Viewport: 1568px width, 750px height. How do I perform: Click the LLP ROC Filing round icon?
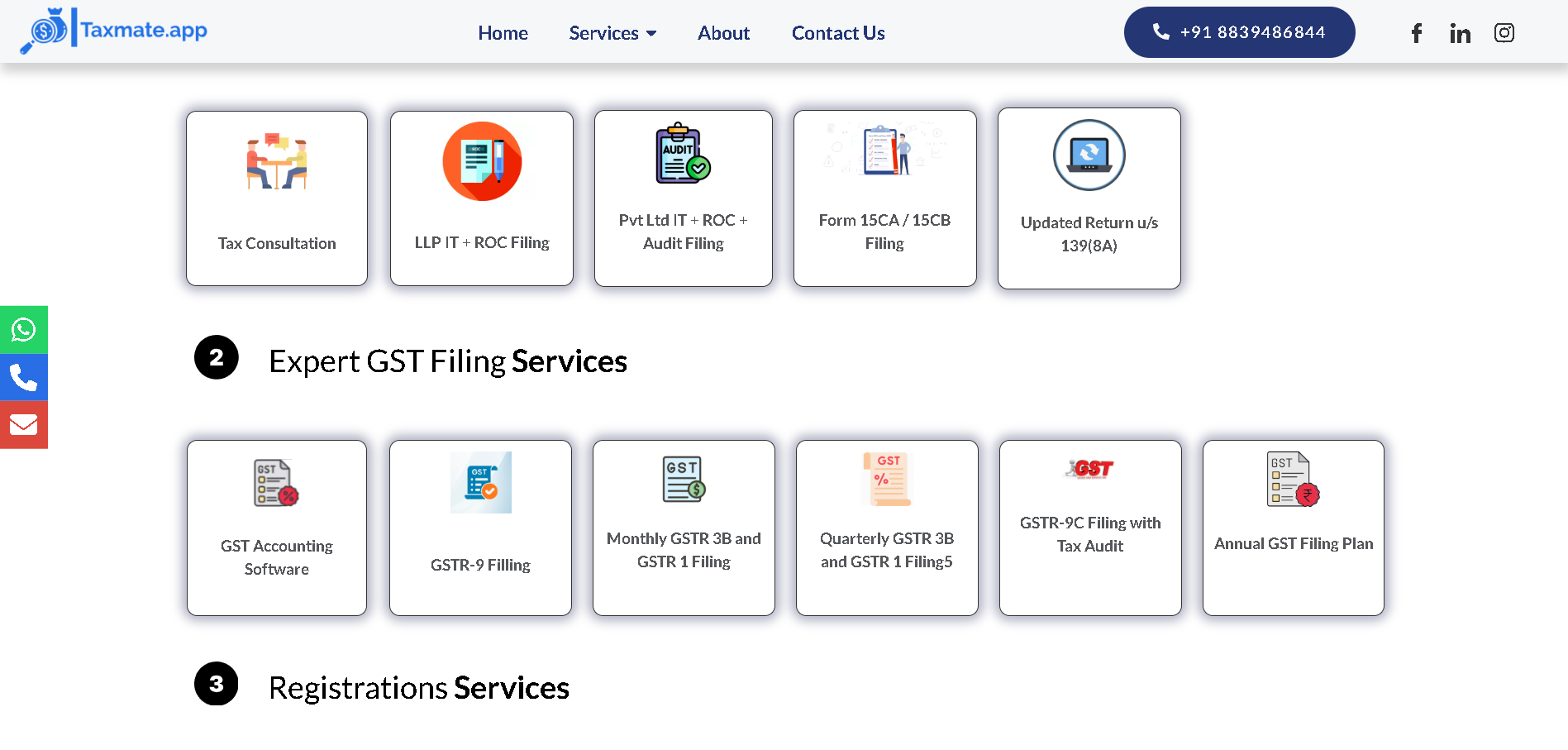point(482,161)
